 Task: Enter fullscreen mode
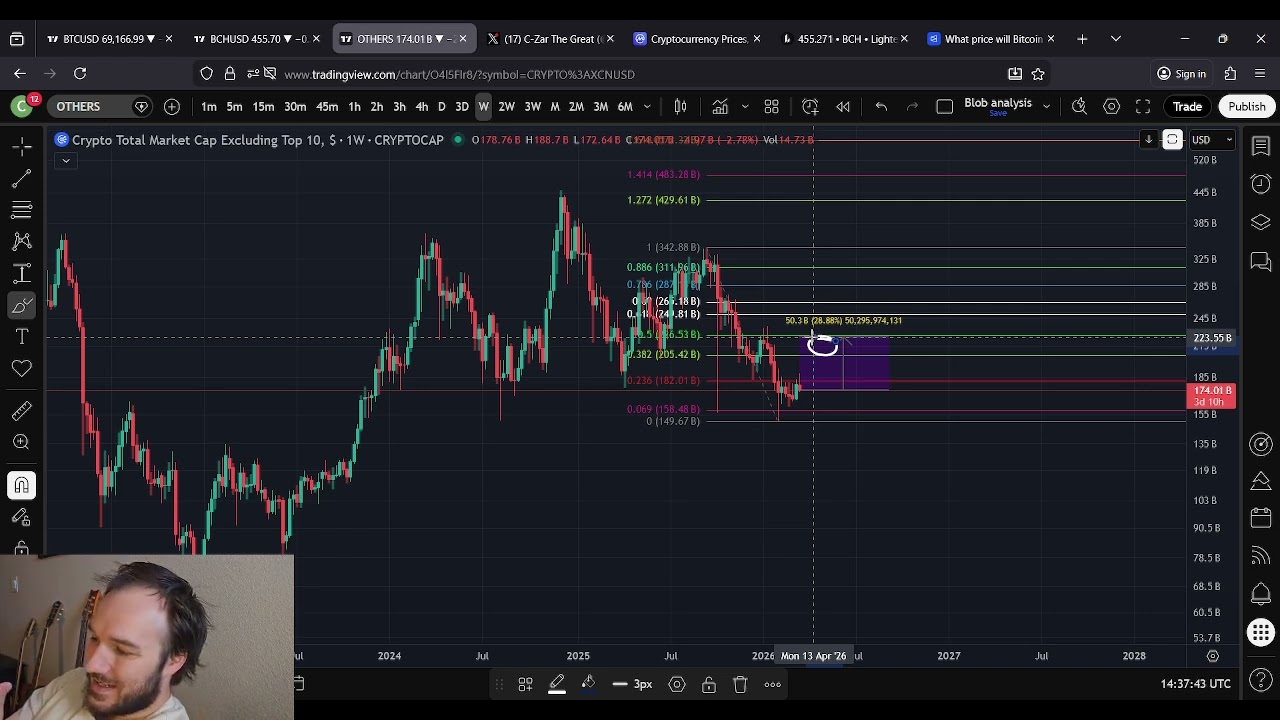[x=1143, y=106]
